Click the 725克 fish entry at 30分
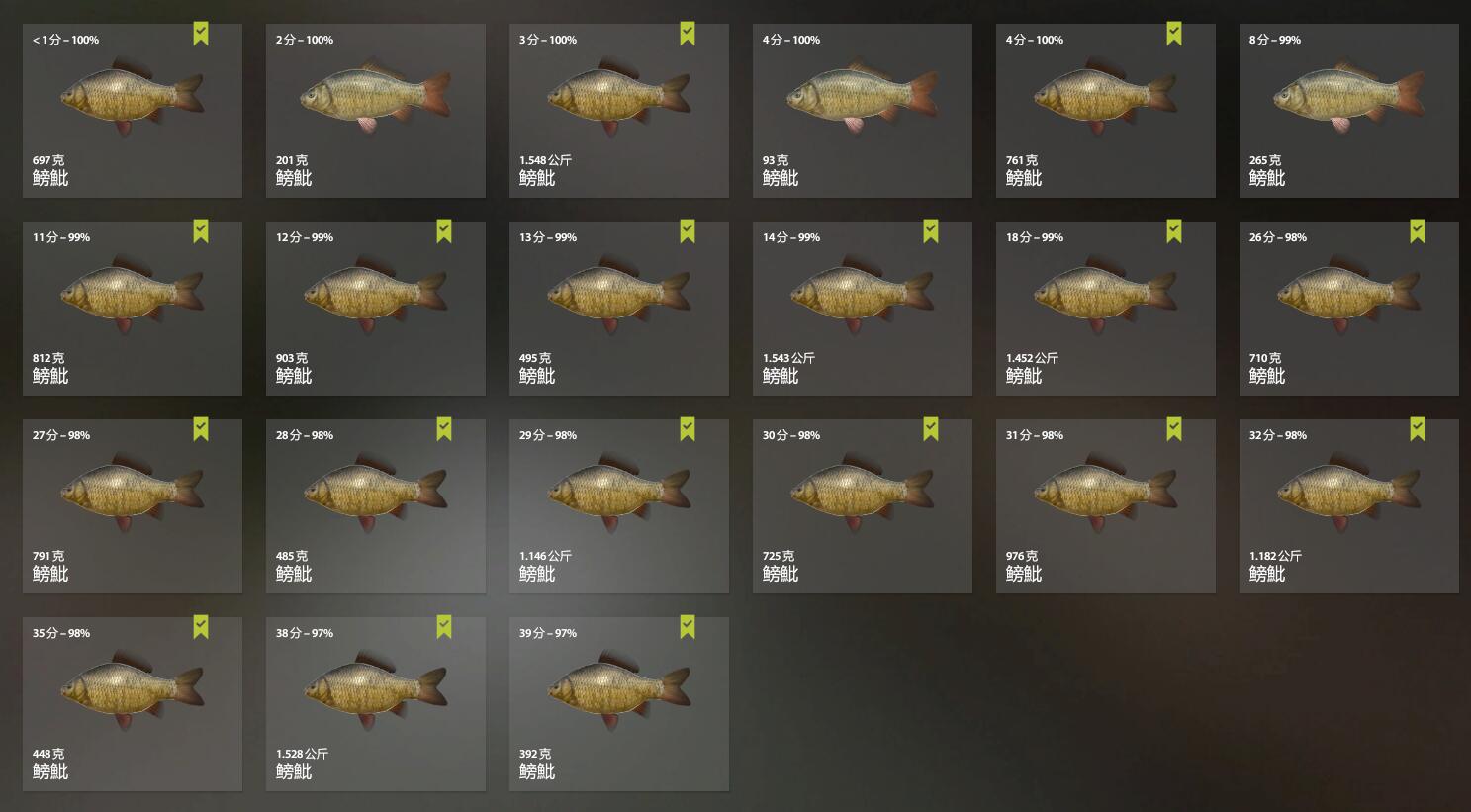This screenshot has width=1471, height=812. [863, 506]
